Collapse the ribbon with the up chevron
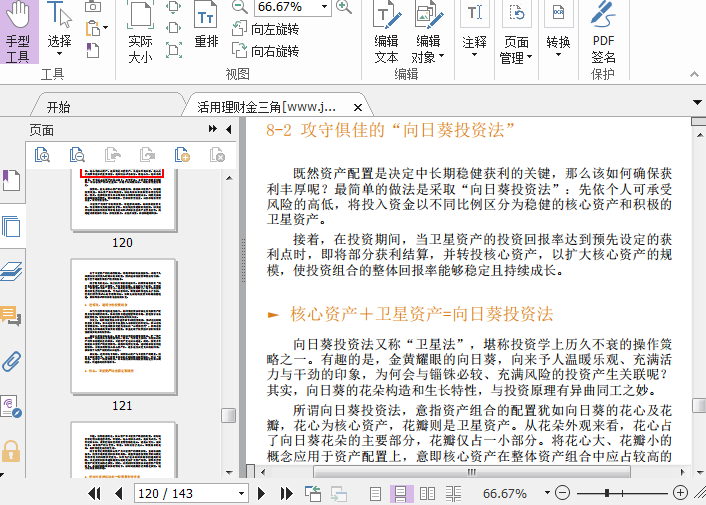This screenshot has width=706, height=505. (694, 74)
